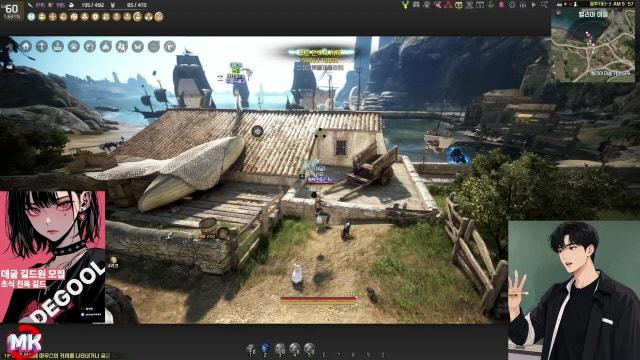Click the DEGOOL guild recruitment banner
The height and width of the screenshot is (360, 640).
point(53,257)
